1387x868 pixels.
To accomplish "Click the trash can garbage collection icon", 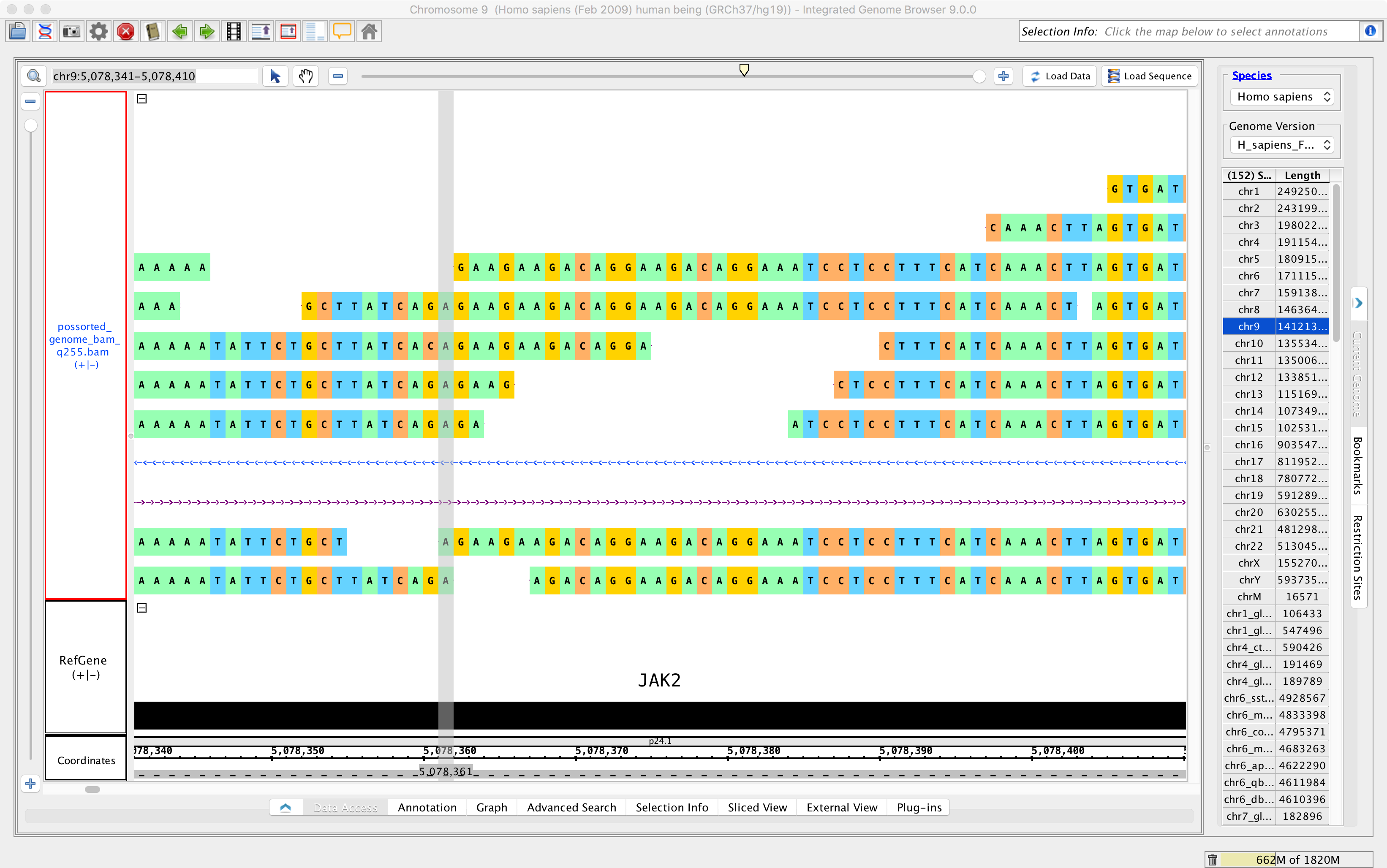I will tap(1213, 860).
